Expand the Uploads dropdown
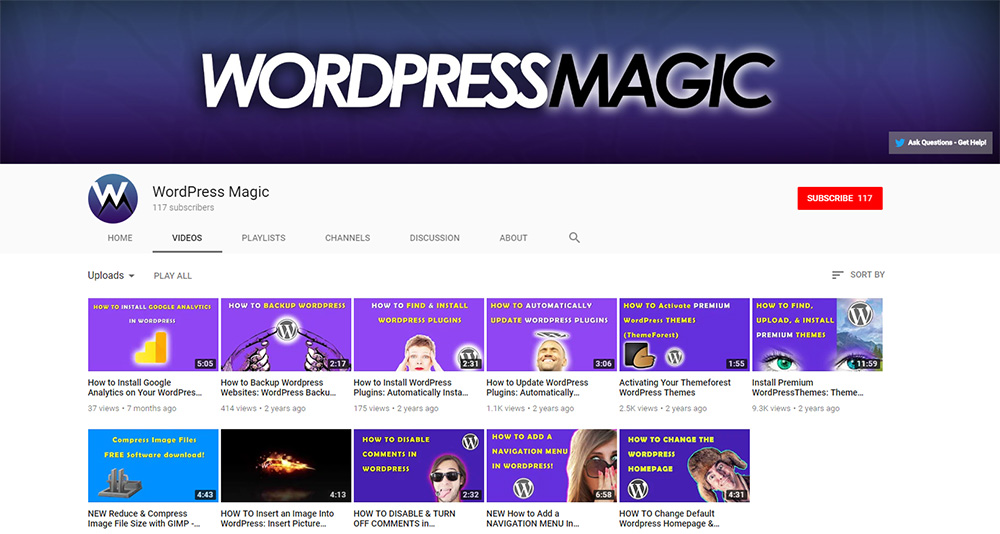Viewport: 1000px width, 534px height. (x=111, y=276)
